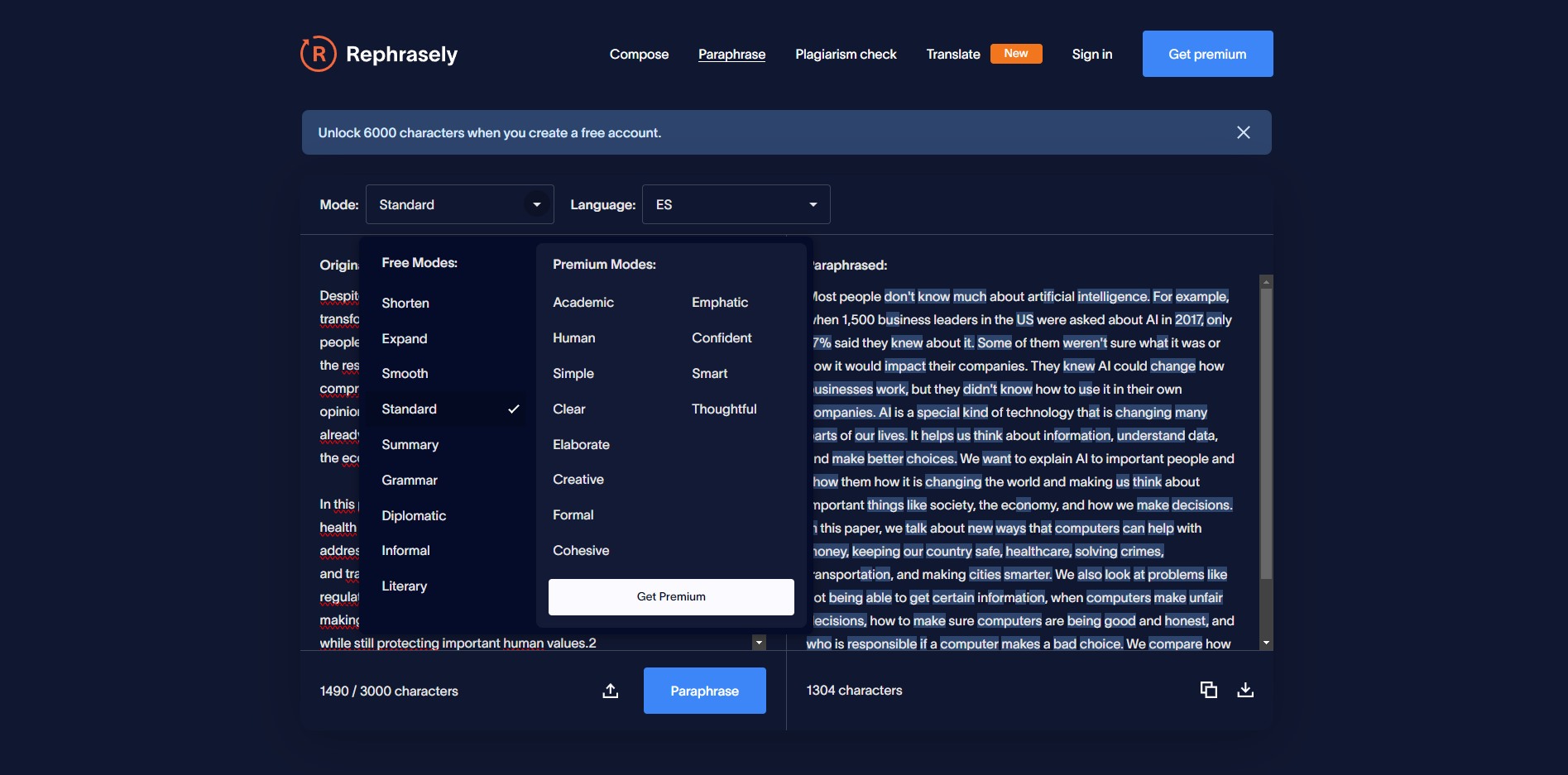Click the paraphrased text scrollbar thumb
The image size is (1568, 775).
tap(1266, 433)
